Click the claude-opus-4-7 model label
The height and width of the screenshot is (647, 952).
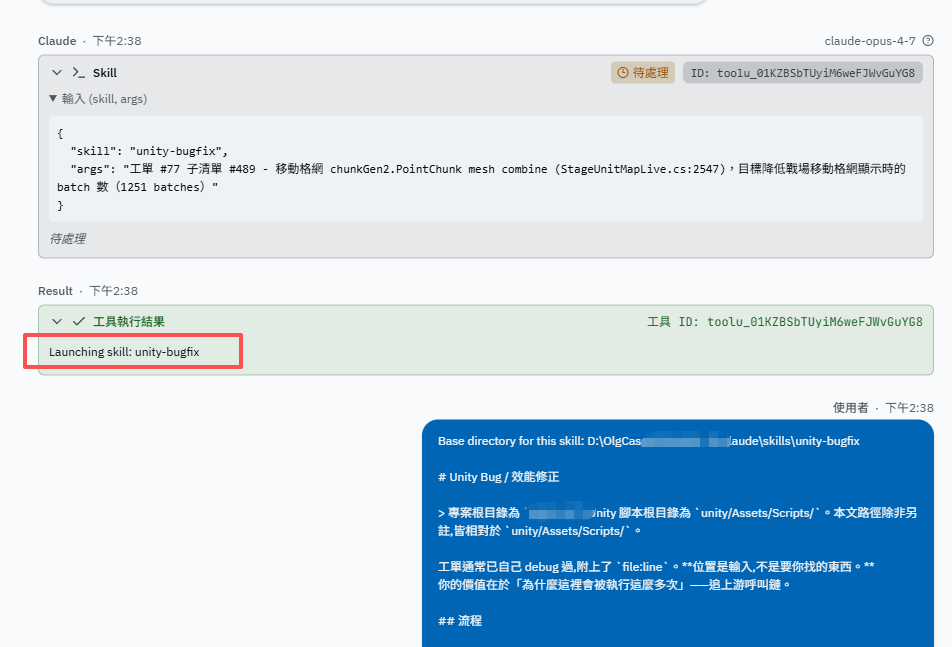[x=869, y=41]
